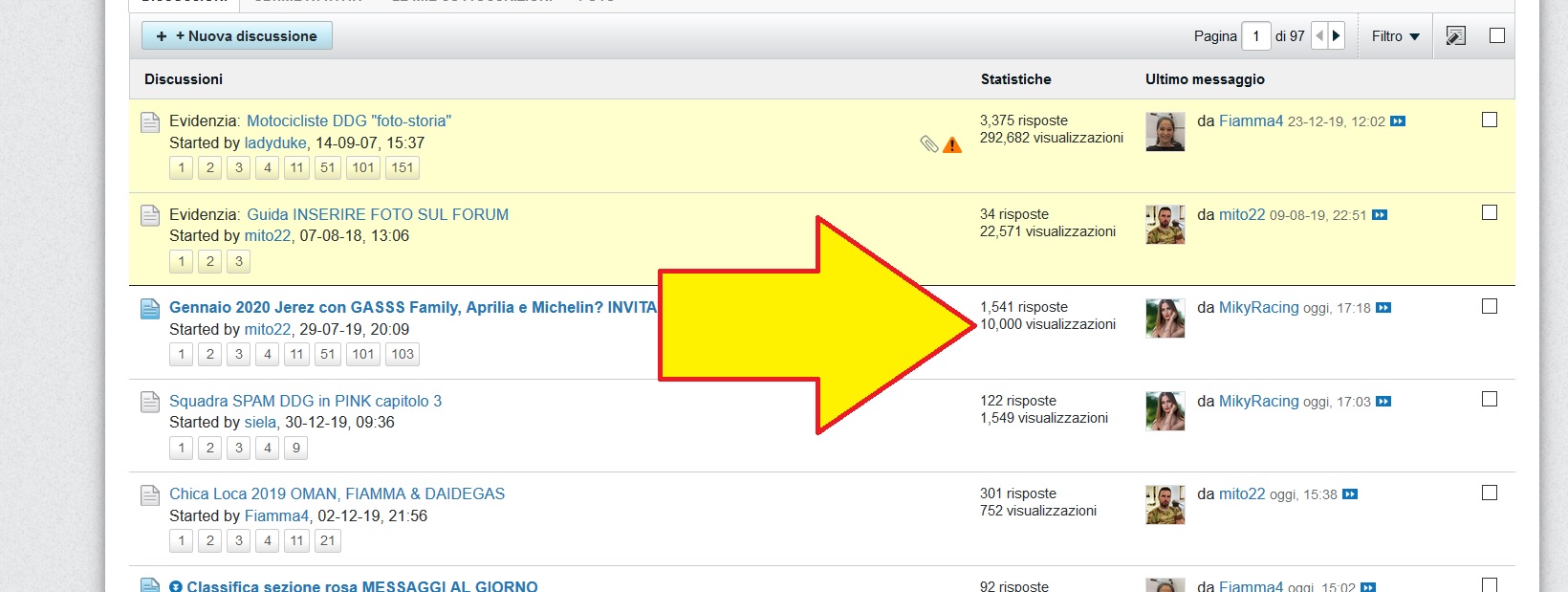The height and width of the screenshot is (592, 1568).
Task: Click the page number input field
Action: tap(1255, 36)
